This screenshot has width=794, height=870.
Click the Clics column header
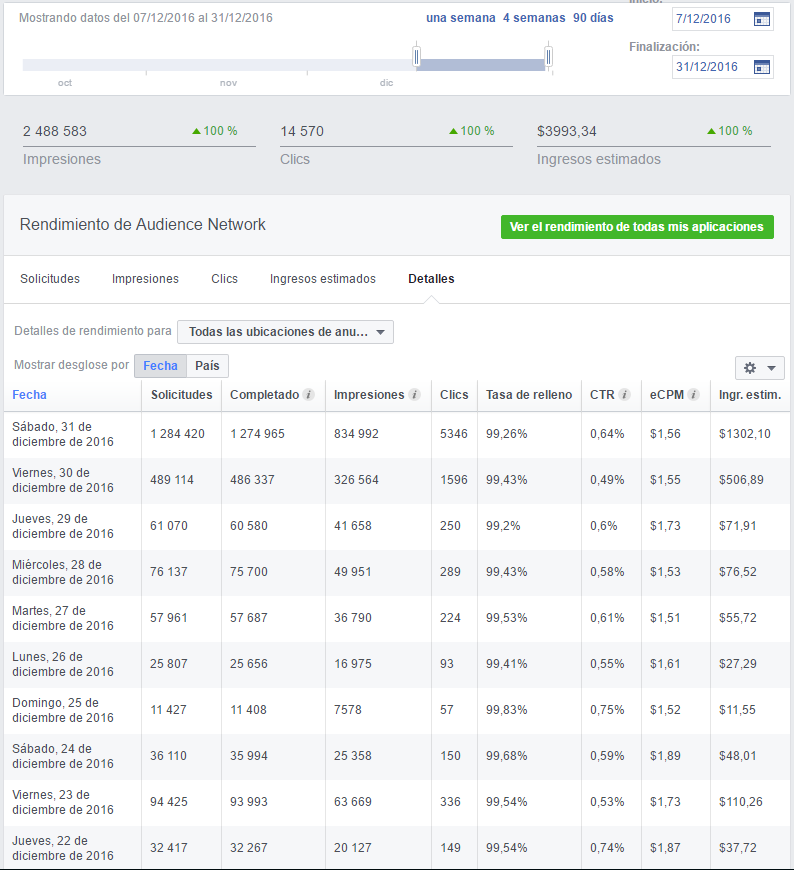pyautogui.click(x=454, y=394)
